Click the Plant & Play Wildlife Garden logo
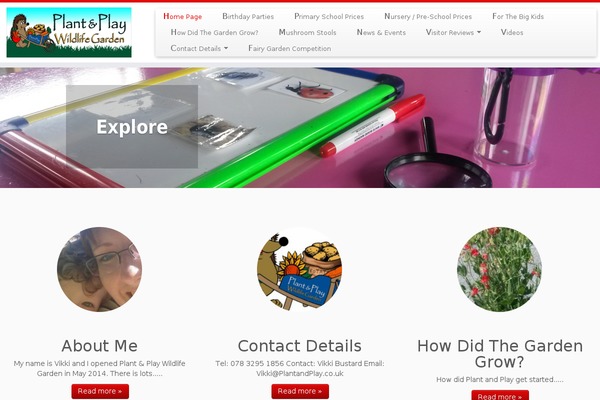This screenshot has width=600, height=400. (69, 33)
